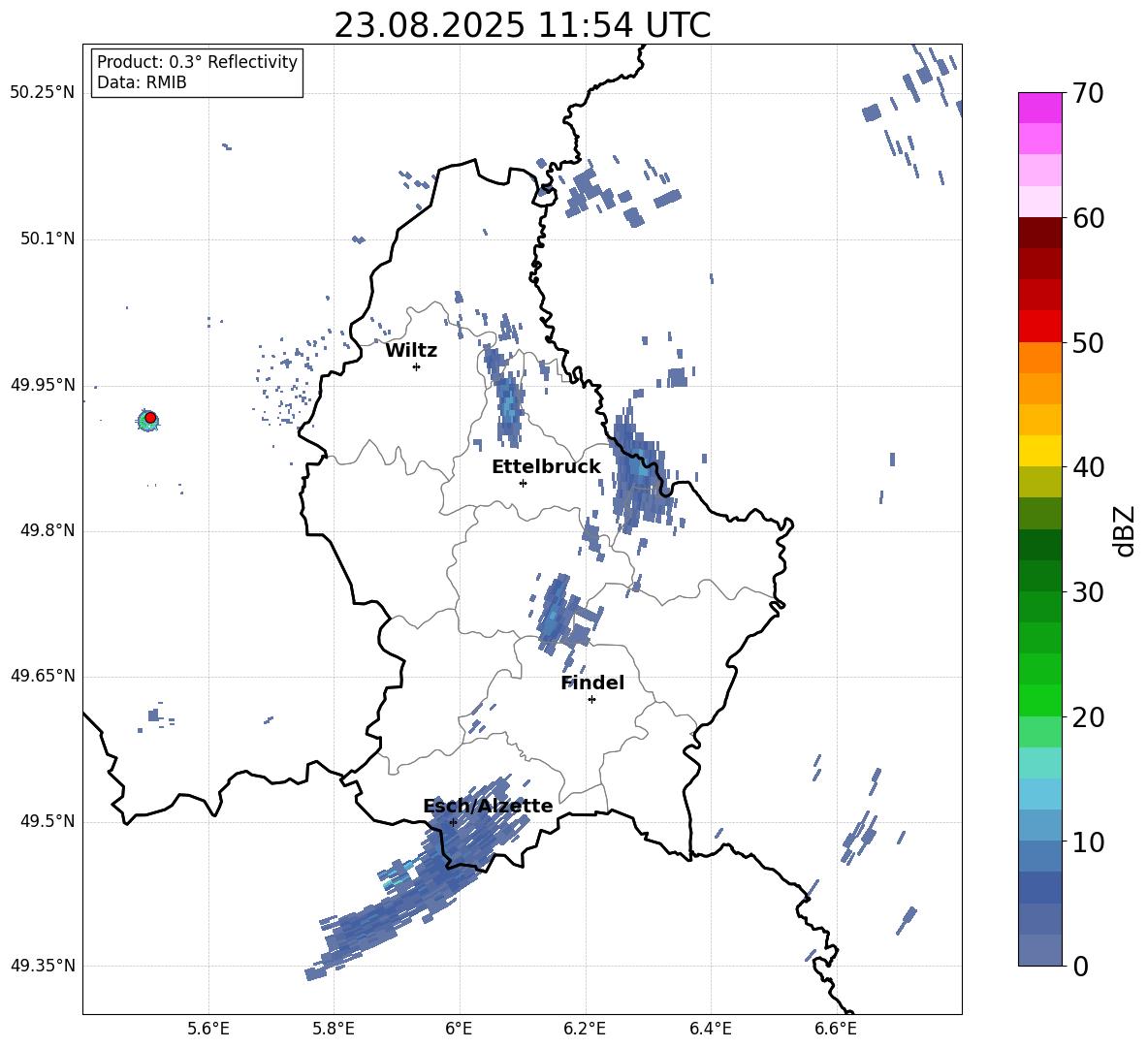Click the Findel city label
The height and width of the screenshot is (1048, 1148).
coord(592,683)
